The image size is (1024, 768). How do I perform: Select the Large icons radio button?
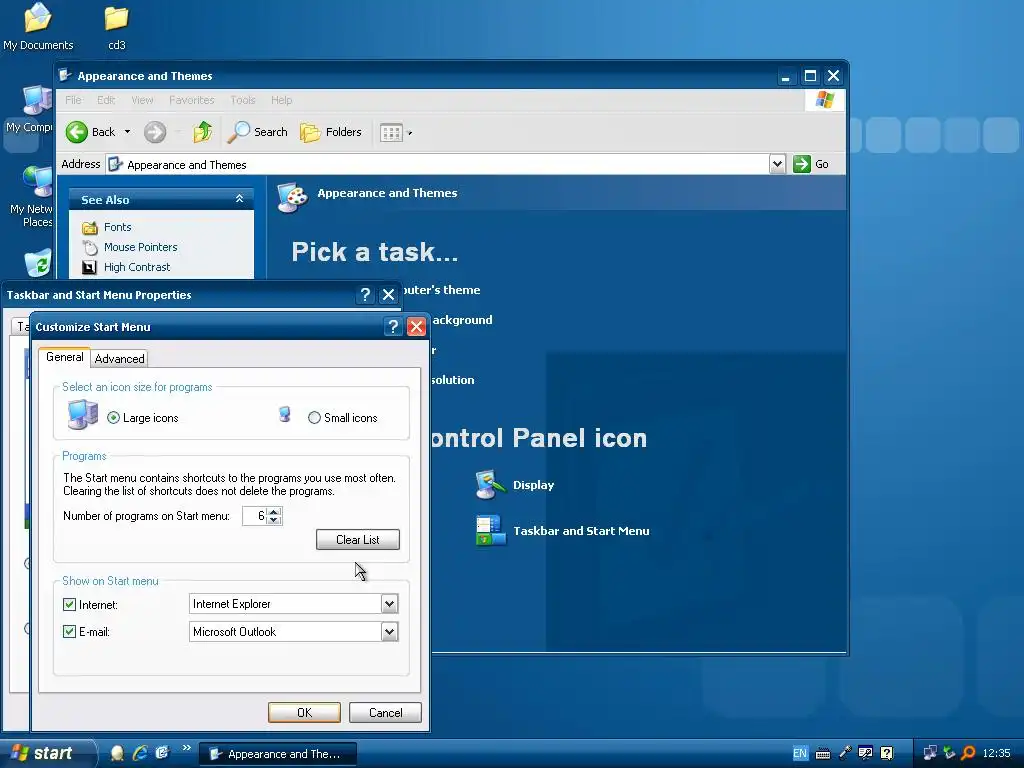(x=114, y=417)
